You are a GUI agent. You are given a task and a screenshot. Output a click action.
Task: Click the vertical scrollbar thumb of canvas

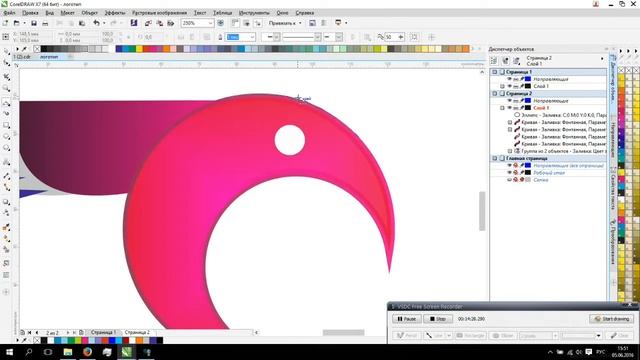coord(482,211)
